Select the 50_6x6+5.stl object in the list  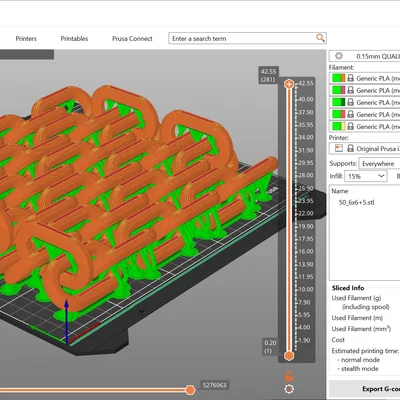point(356,202)
